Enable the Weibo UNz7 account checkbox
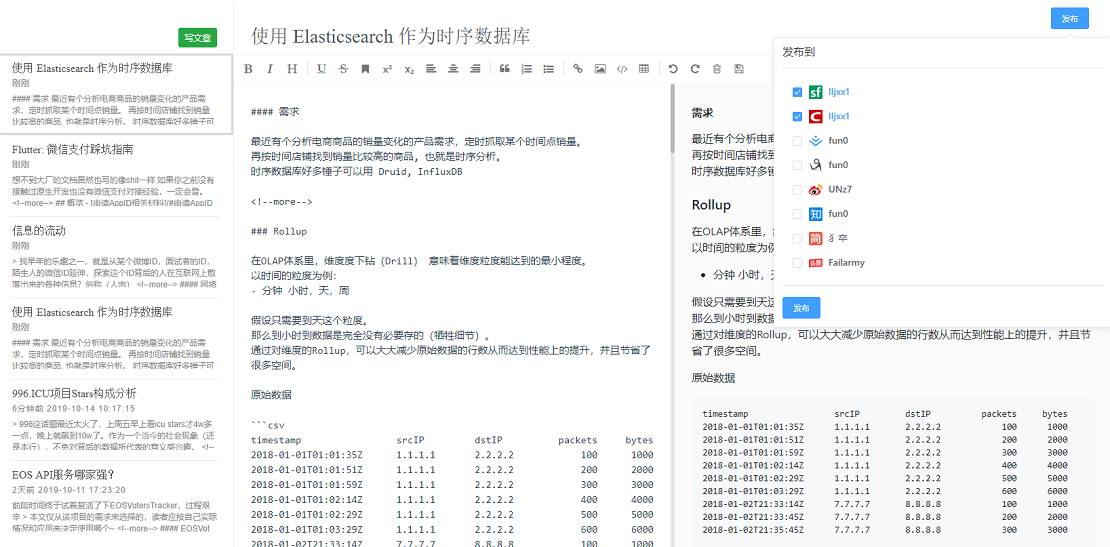 click(797, 190)
